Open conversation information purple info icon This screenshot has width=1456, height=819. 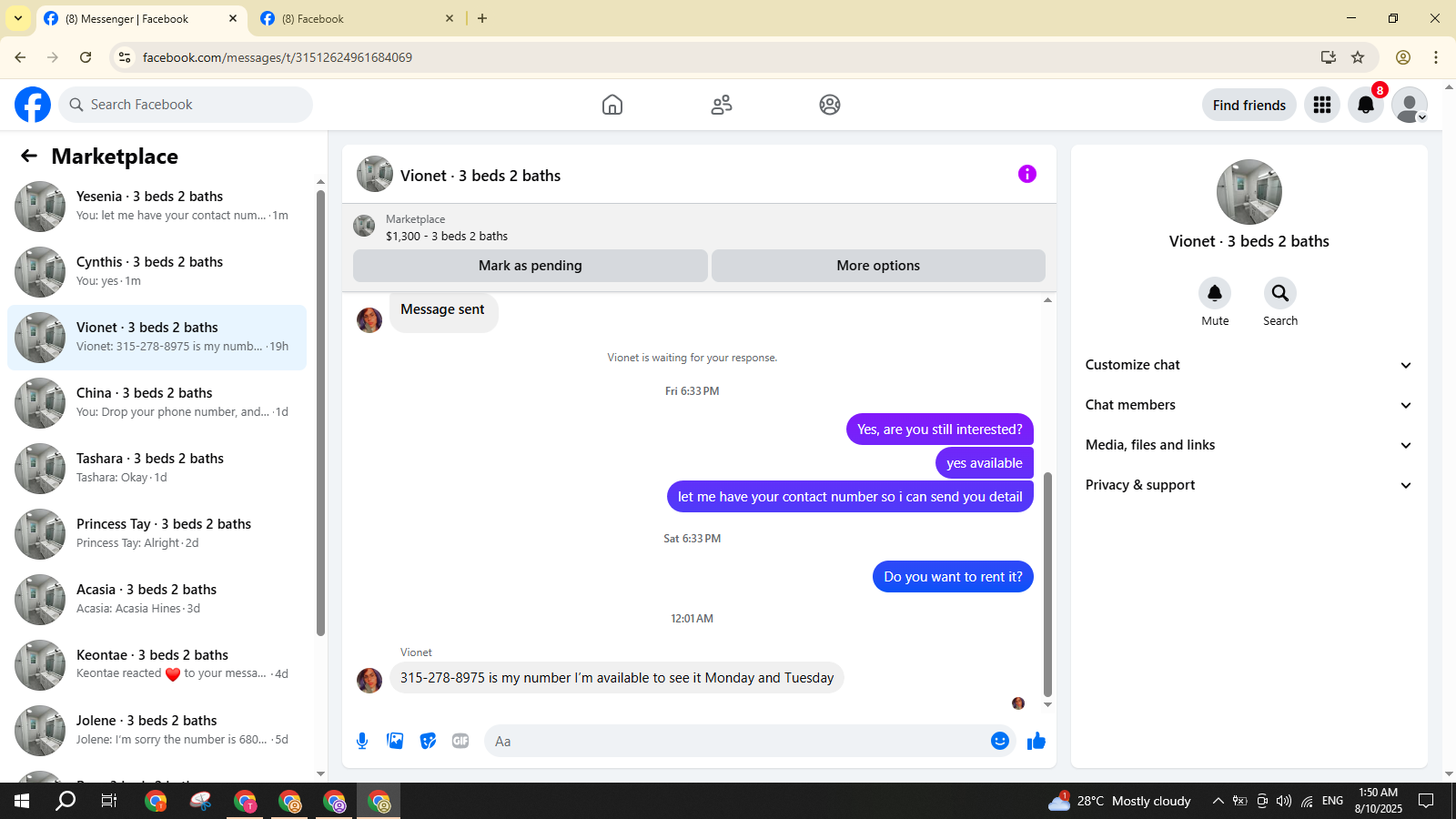1027,174
